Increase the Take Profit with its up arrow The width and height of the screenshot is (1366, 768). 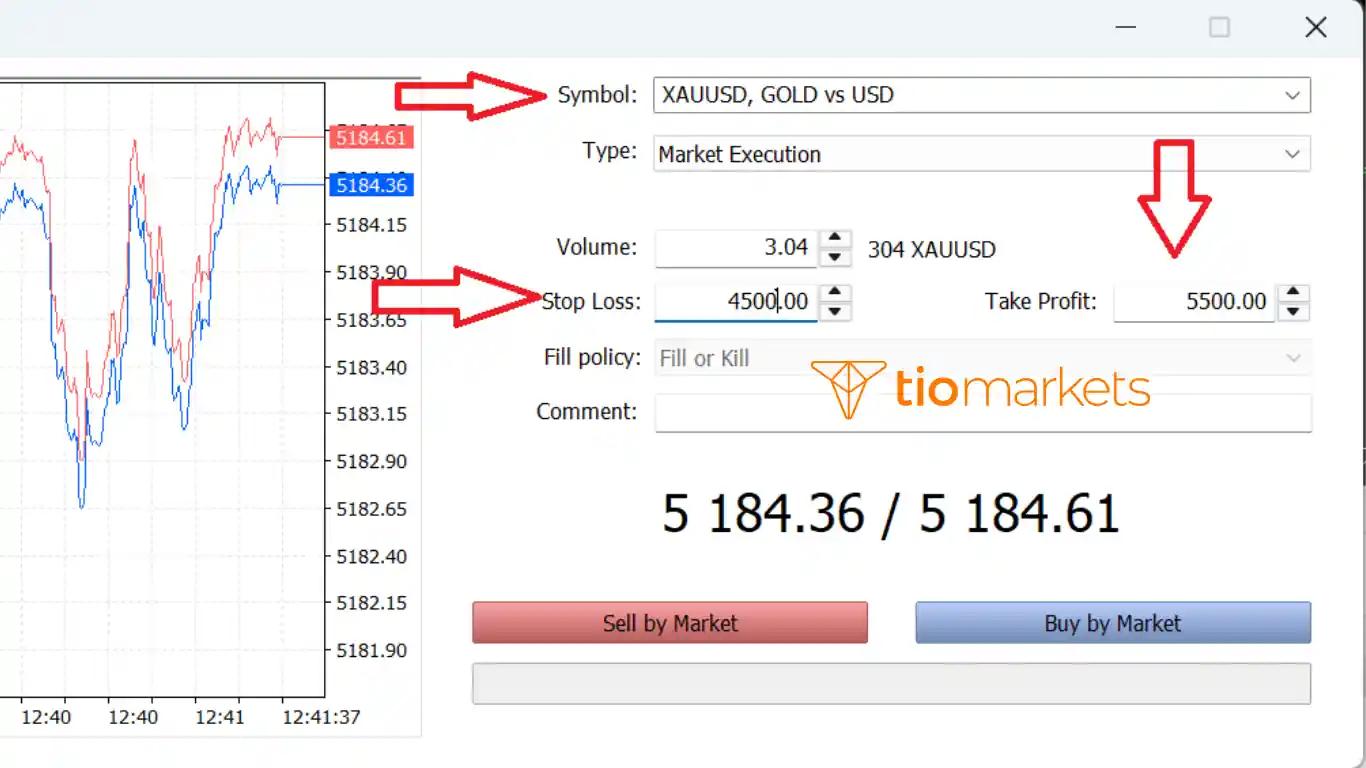coord(1293,292)
